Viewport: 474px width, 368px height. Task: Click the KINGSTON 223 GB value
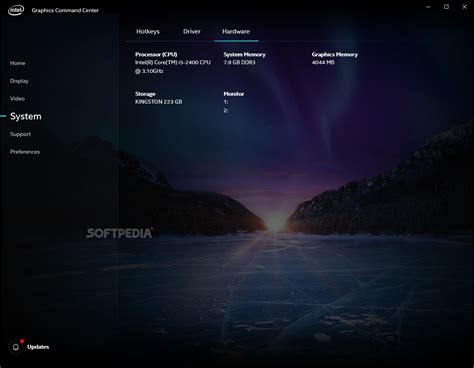(159, 102)
